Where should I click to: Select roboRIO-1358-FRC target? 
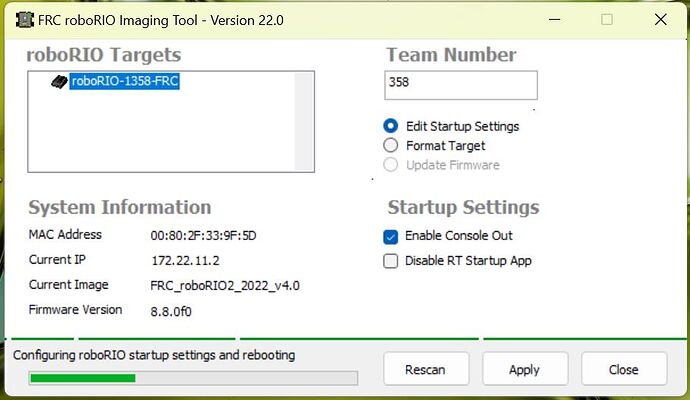[x=125, y=81]
